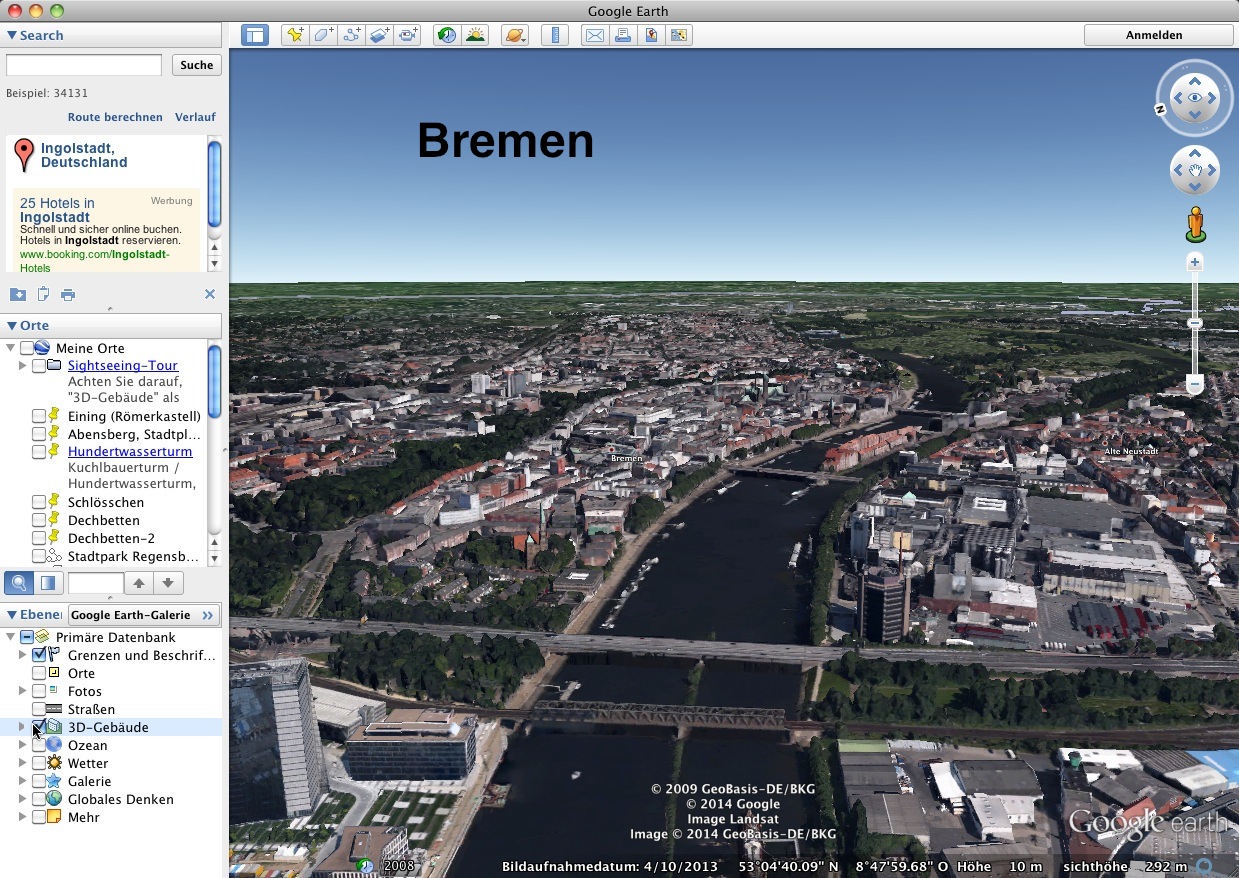
Task: Move selected place up with arrow button
Action: click(x=139, y=583)
